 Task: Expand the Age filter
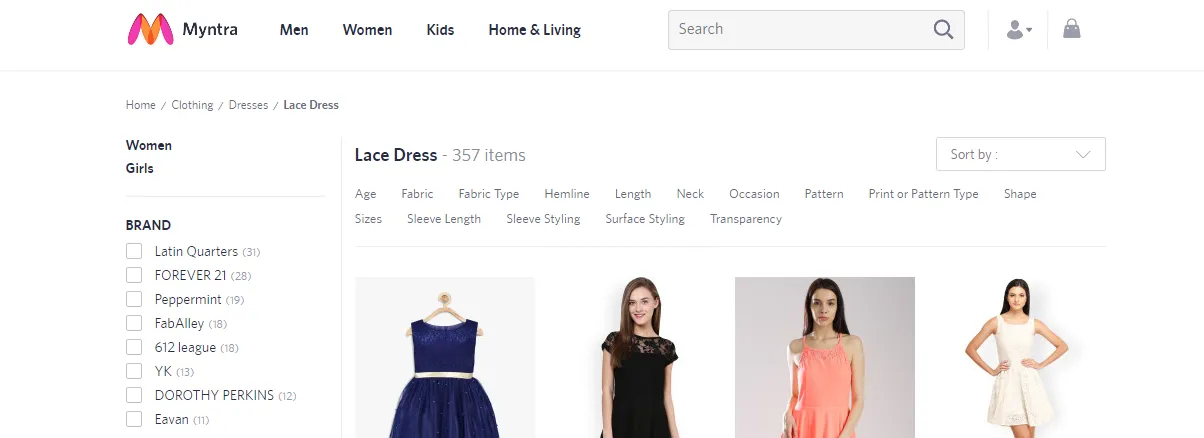point(366,194)
